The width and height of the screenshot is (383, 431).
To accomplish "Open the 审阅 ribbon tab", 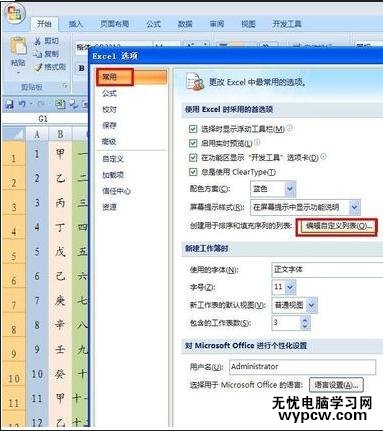I will [217, 24].
